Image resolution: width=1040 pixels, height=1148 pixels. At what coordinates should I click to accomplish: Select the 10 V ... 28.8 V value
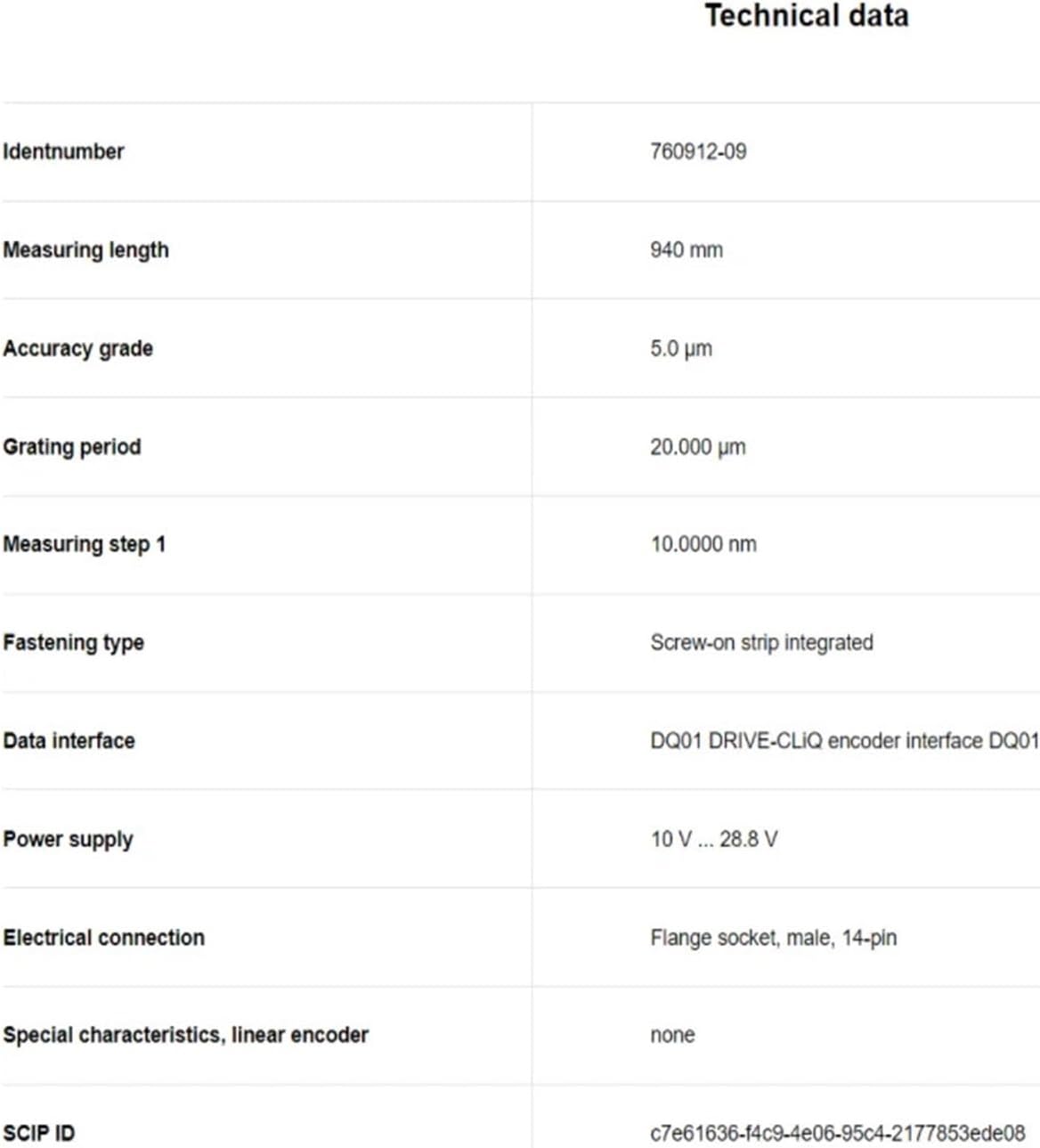pos(714,839)
